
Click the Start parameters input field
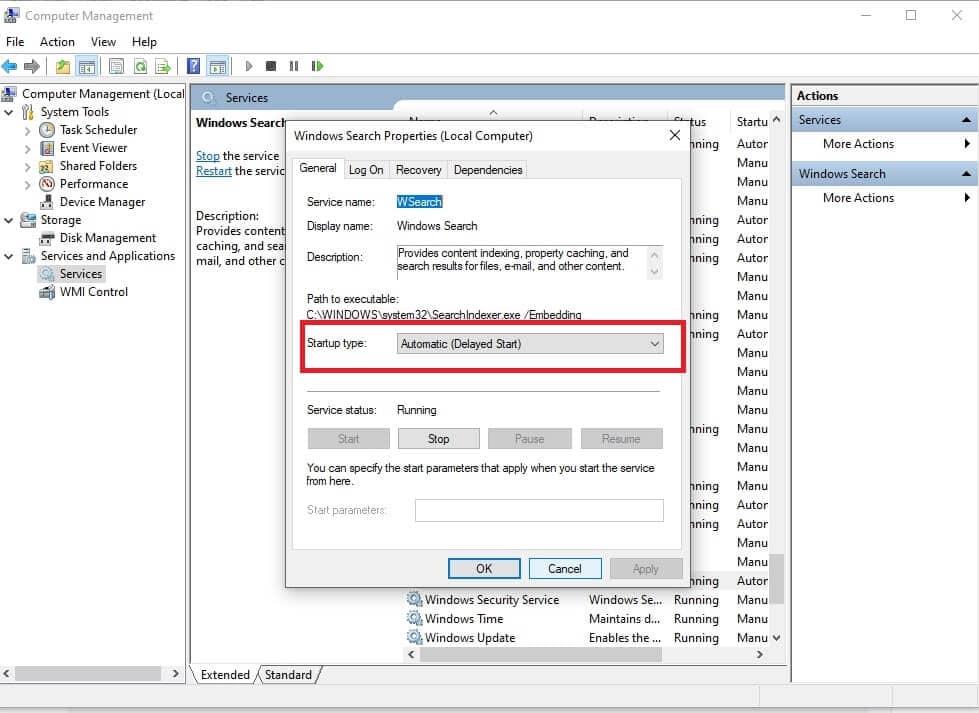pos(539,510)
